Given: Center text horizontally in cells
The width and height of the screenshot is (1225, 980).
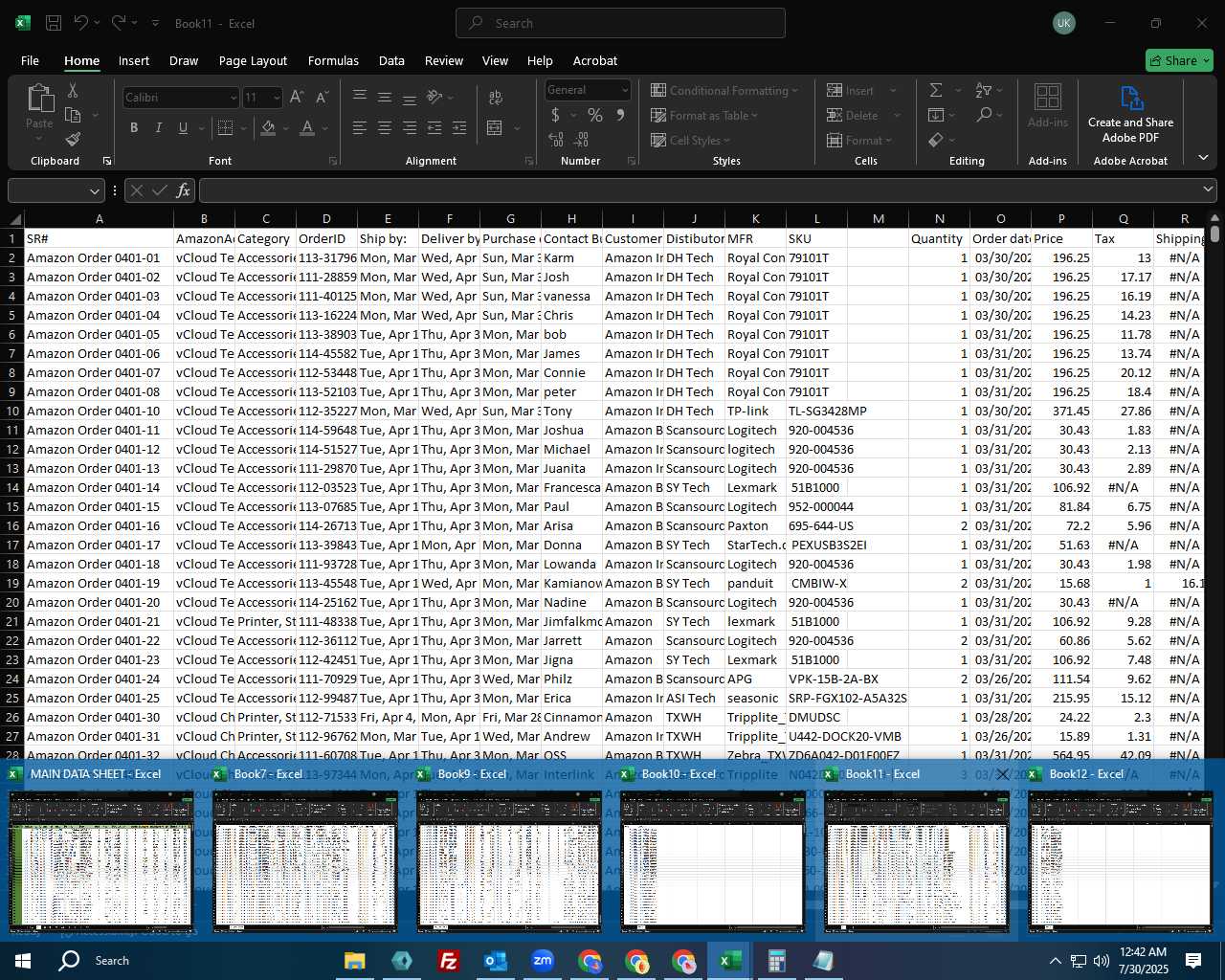Looking at the screenshot, I should (x=385, y=127).
